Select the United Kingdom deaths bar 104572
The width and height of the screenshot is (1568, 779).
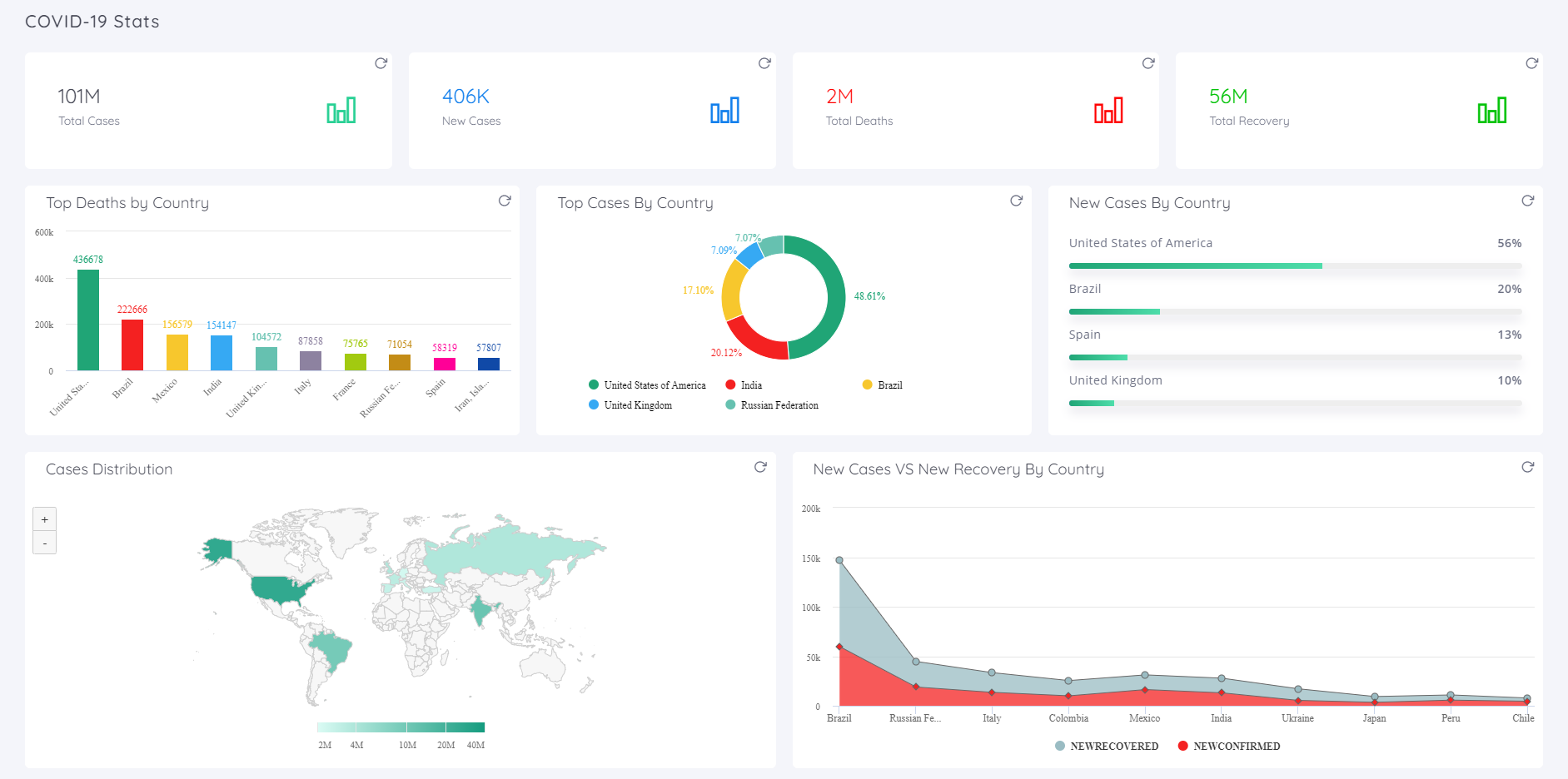coord(266,359)
